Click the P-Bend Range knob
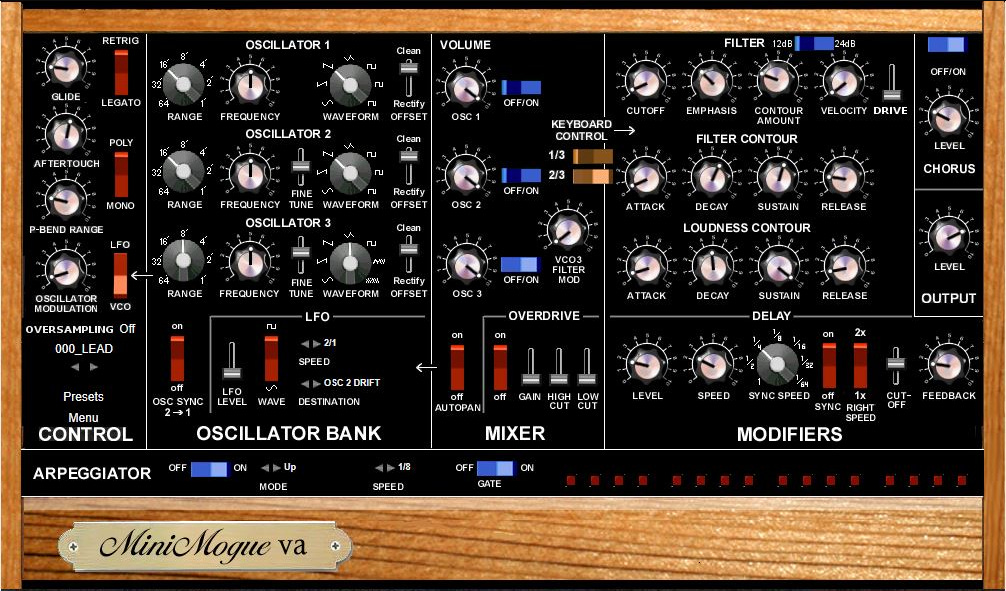 tap(65, 201)
